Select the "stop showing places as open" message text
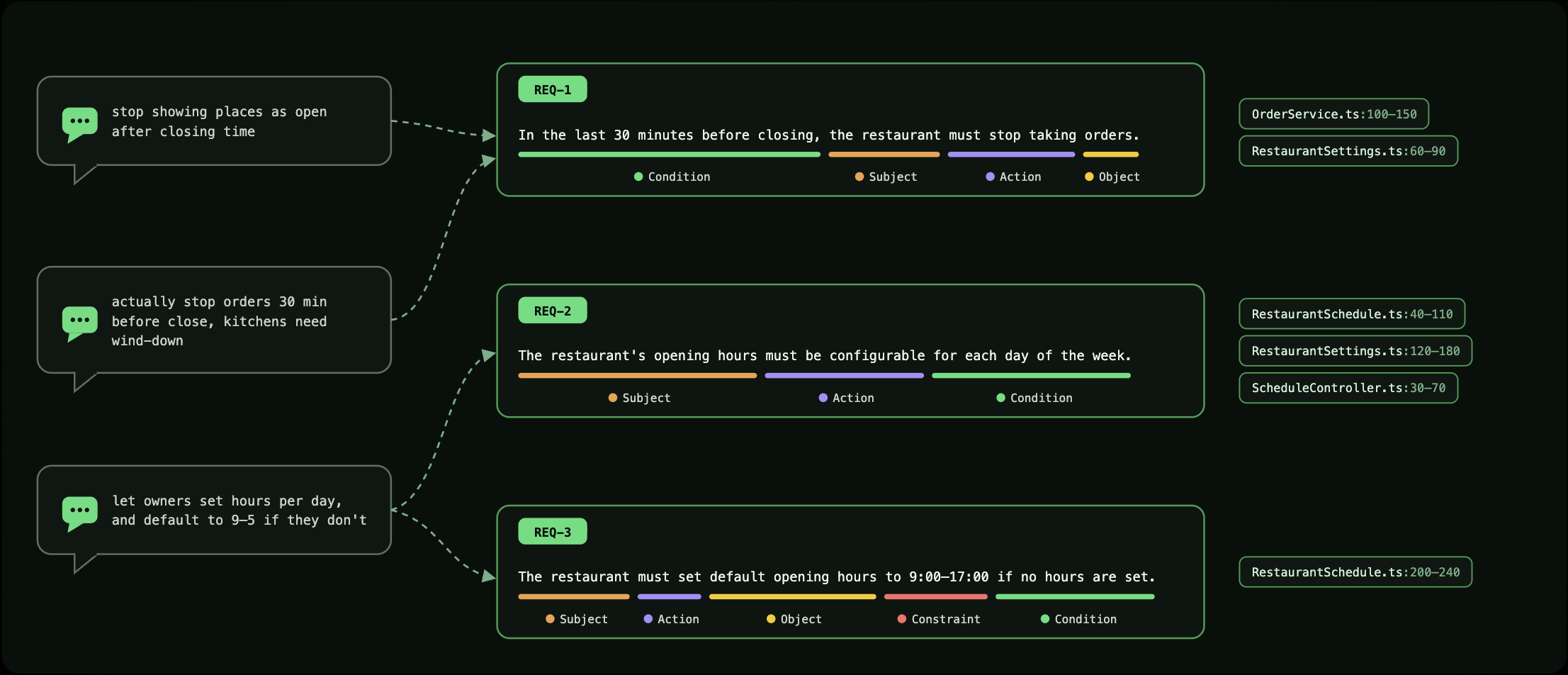Screen dimensions: 1568x675 [x=219, y=121]
